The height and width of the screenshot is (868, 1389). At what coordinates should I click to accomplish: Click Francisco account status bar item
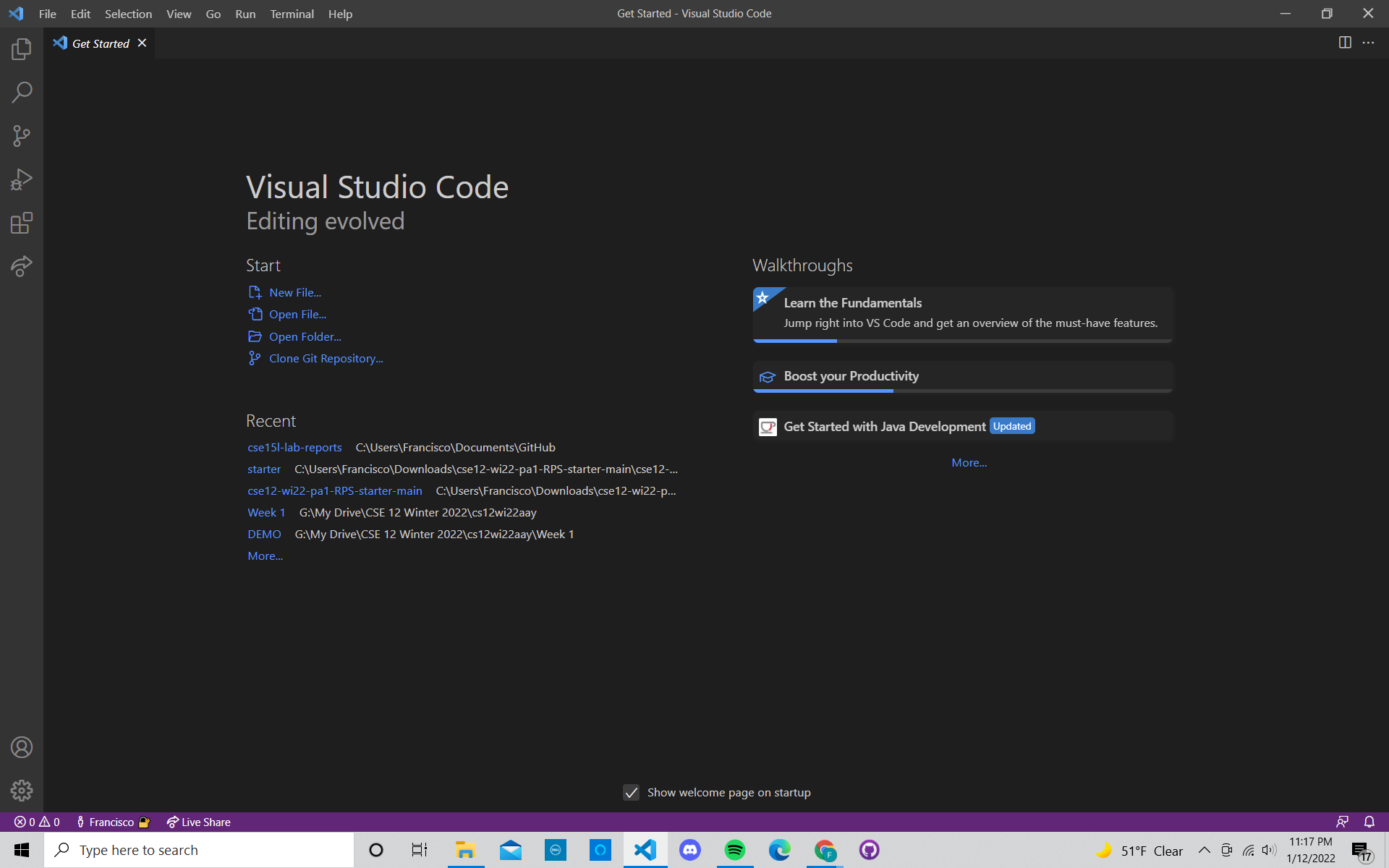[x=113, y=822]
